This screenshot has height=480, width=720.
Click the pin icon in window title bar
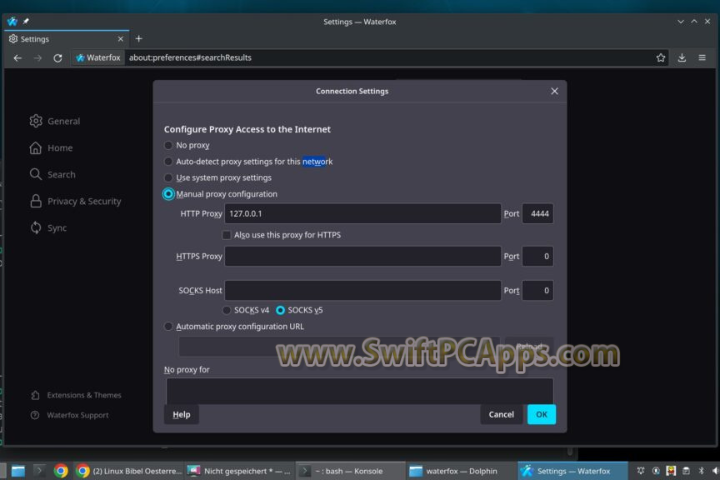point(26,21)
